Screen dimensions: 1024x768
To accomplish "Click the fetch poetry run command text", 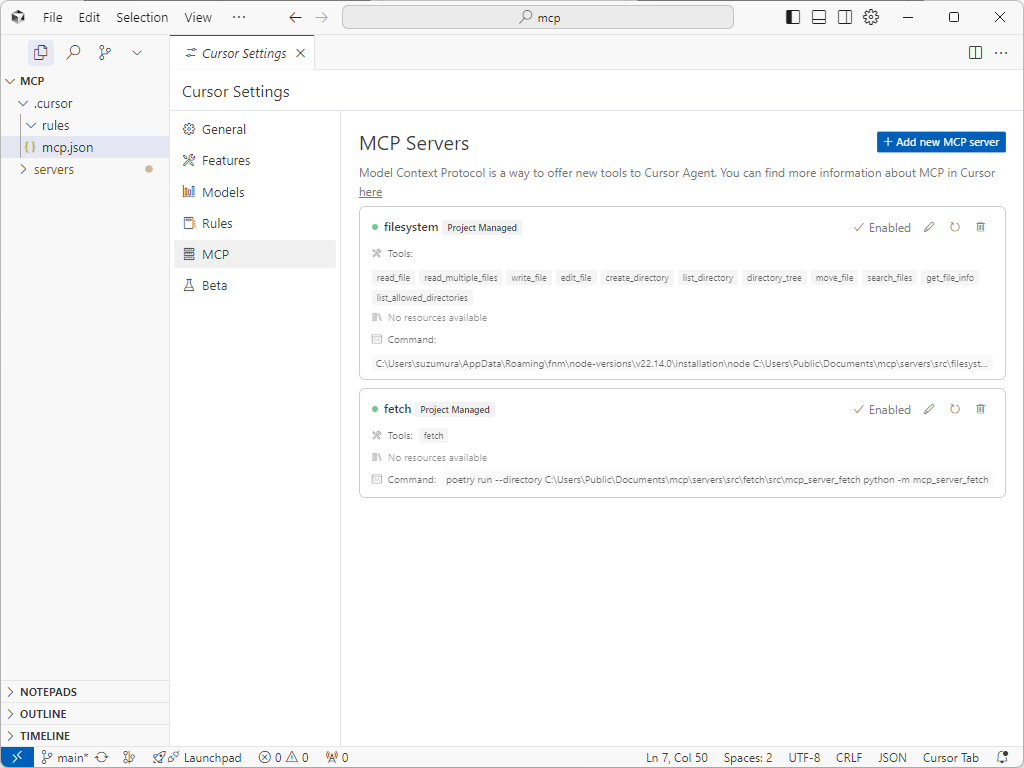I will (x=717, y=479).
